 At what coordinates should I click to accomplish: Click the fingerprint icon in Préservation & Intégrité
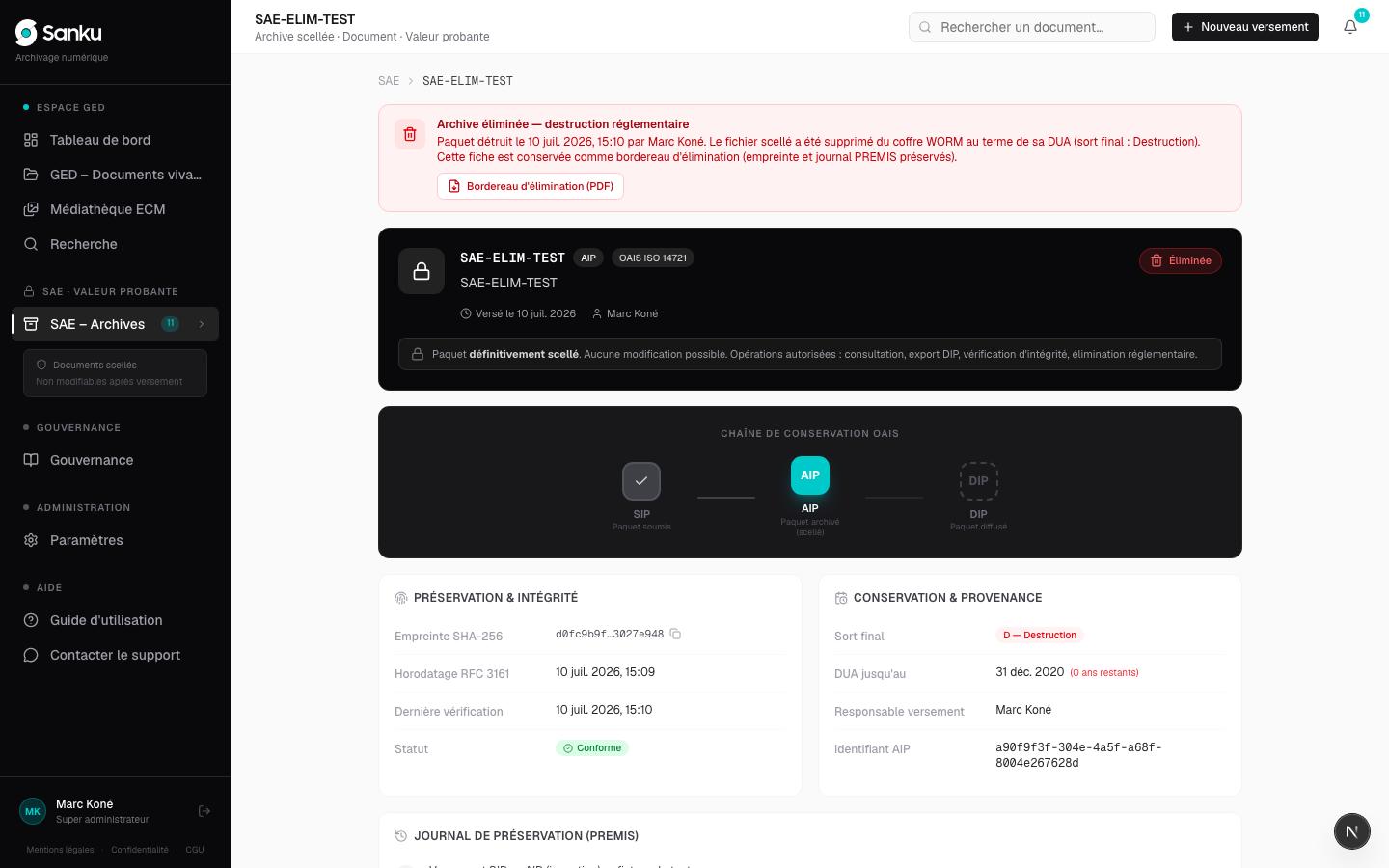[x=401, y=598]
